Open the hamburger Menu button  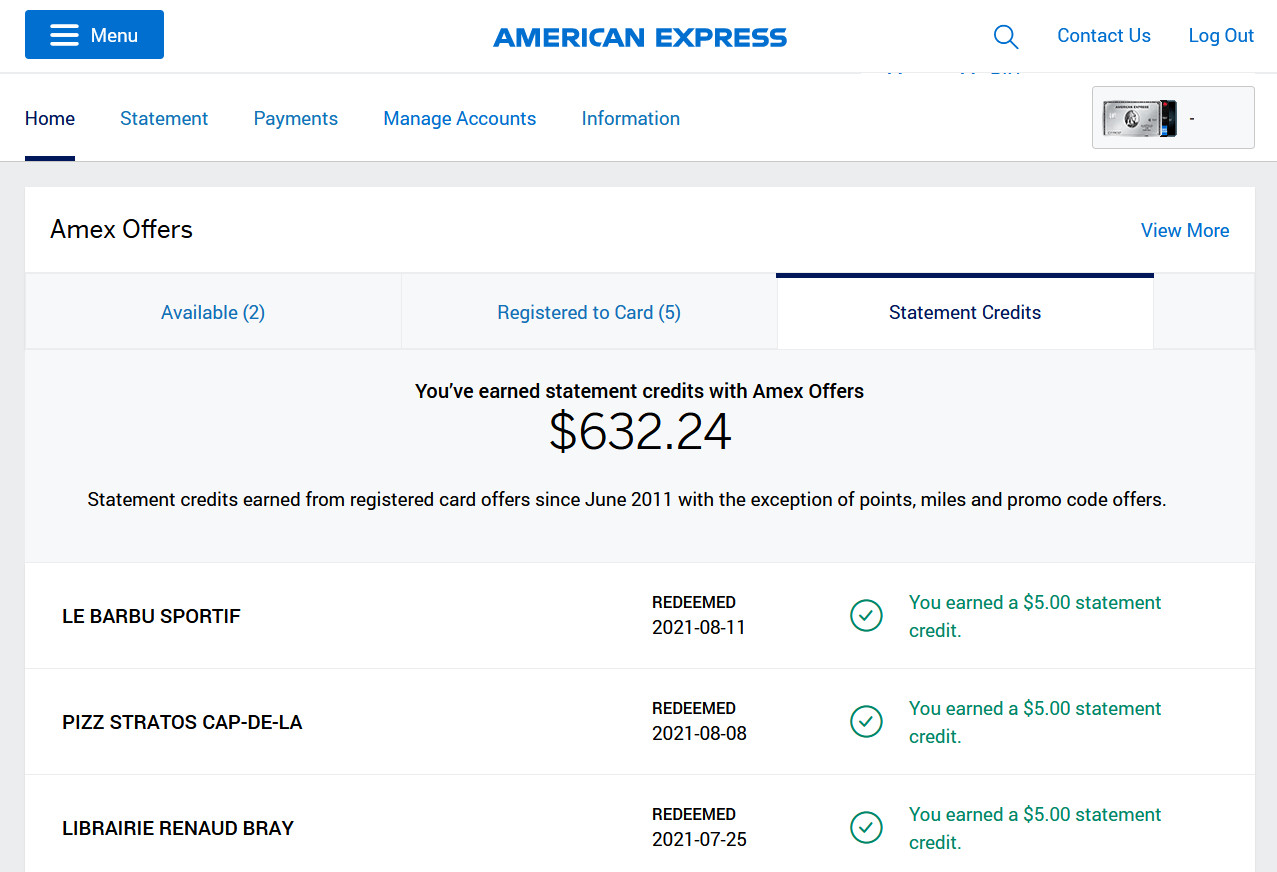tap(94, 35)
